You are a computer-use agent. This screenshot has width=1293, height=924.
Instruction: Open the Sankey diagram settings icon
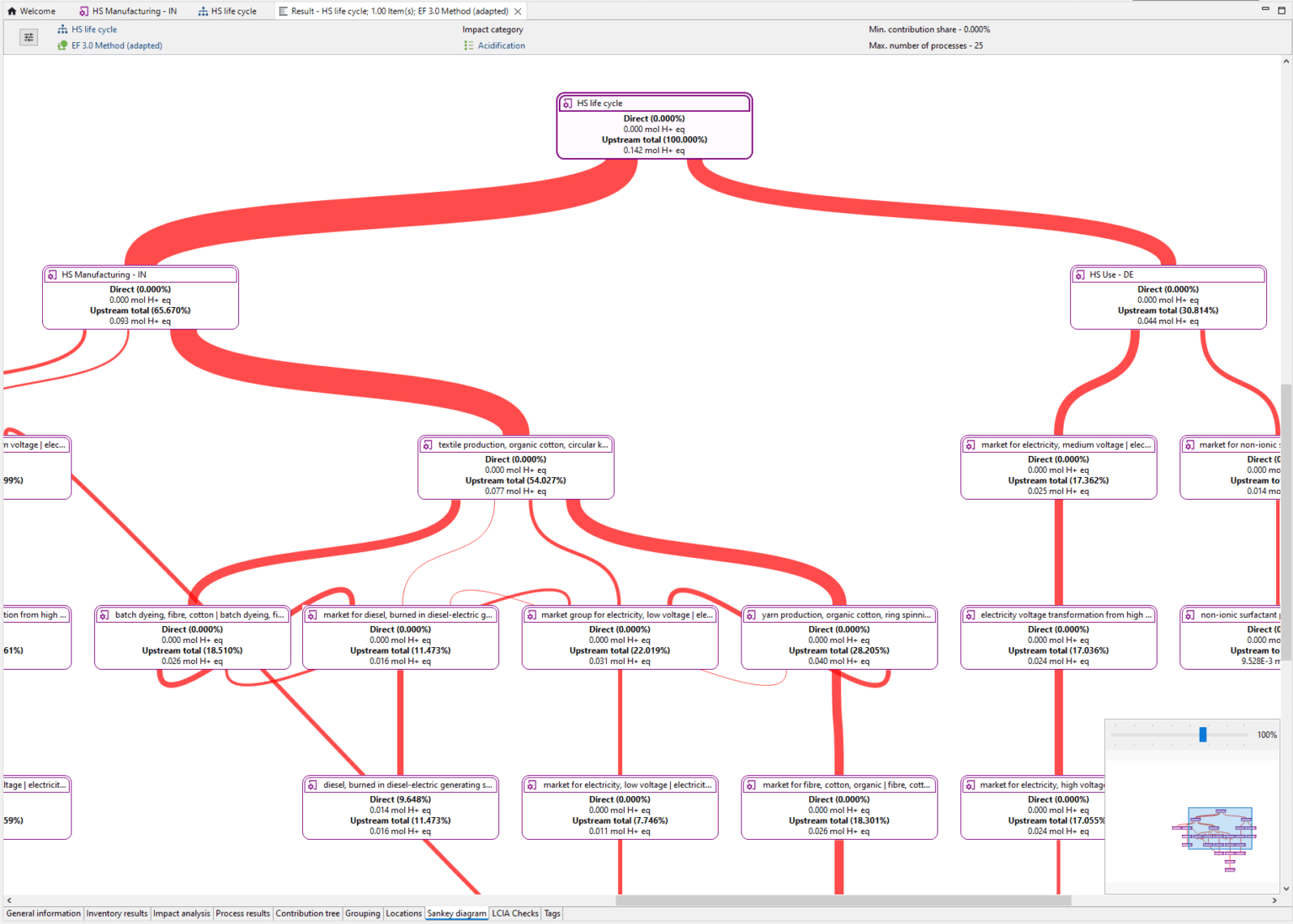pyautogui.click(x=29, y=37)
